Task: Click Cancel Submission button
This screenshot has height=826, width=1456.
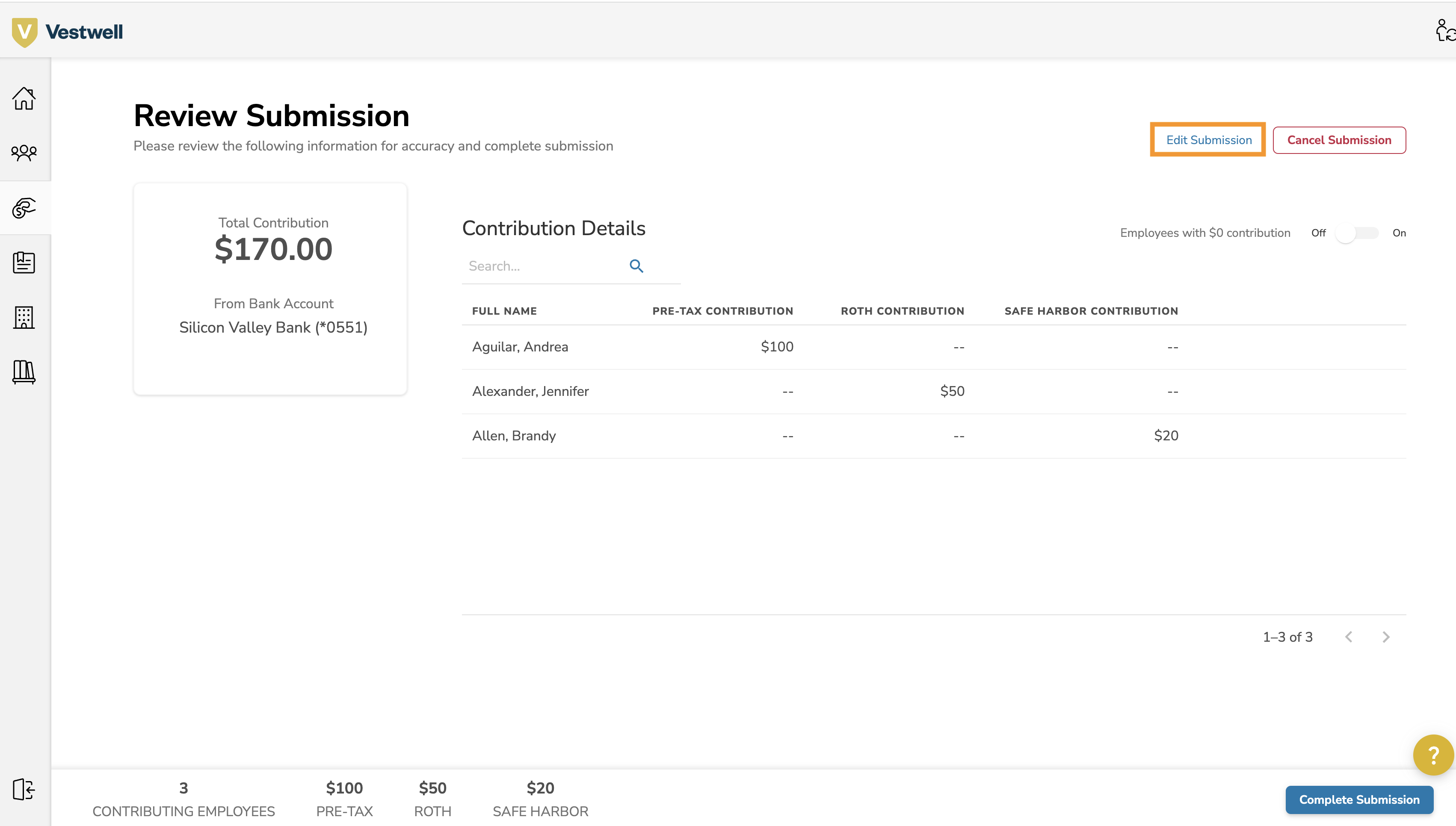Action: [1339, 140]
